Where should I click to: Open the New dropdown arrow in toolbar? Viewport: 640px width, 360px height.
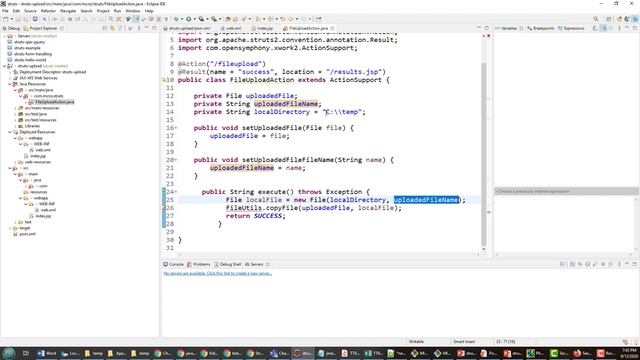tap(11, 19)
